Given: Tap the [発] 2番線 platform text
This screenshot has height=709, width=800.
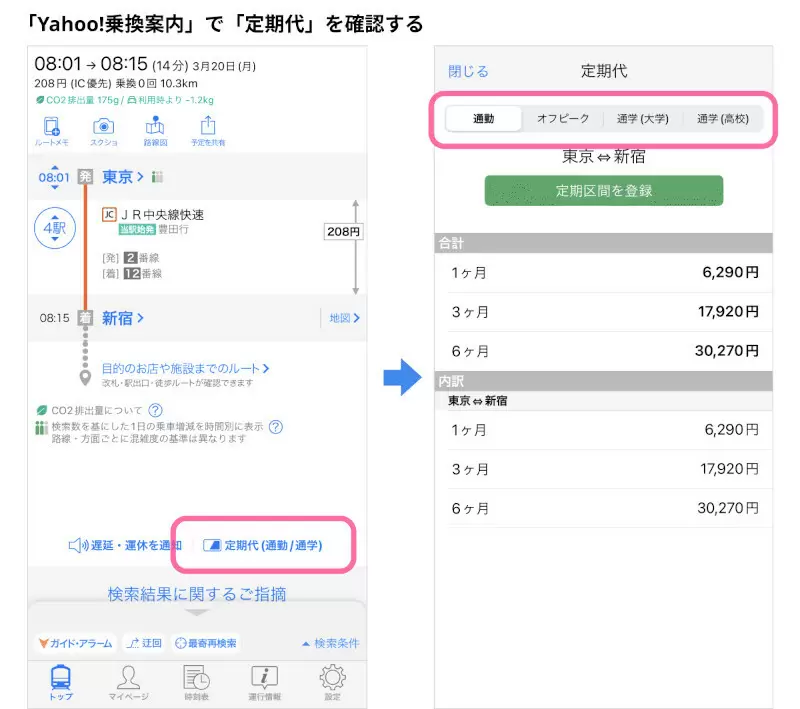Looking at the screenshot, I should coord(131,258).
